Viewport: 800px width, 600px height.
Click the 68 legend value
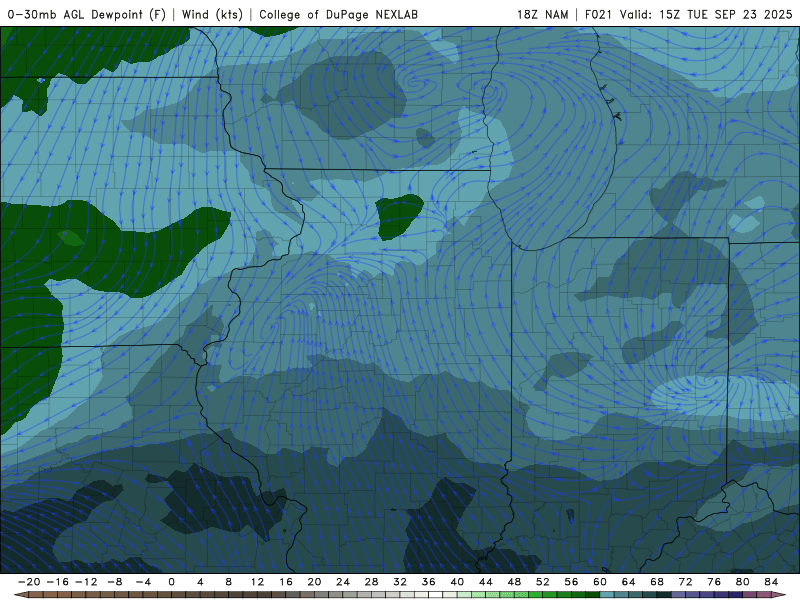pyautogui.click(x=657, y=582)
